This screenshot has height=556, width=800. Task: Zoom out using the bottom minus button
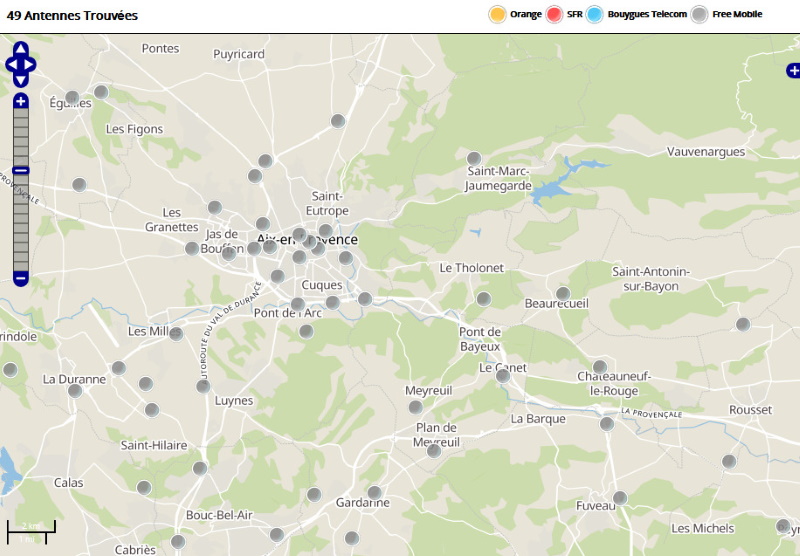point(21,277)
